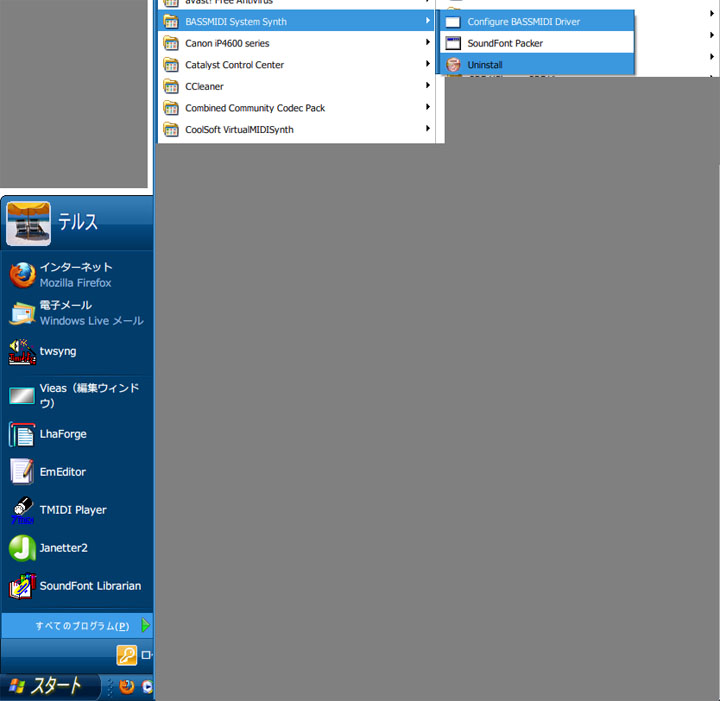Image resolution: width=720 pixels, height=701 pixels.
Task: Click the Uninstall item icon
Action: click(x=453, y=65)
